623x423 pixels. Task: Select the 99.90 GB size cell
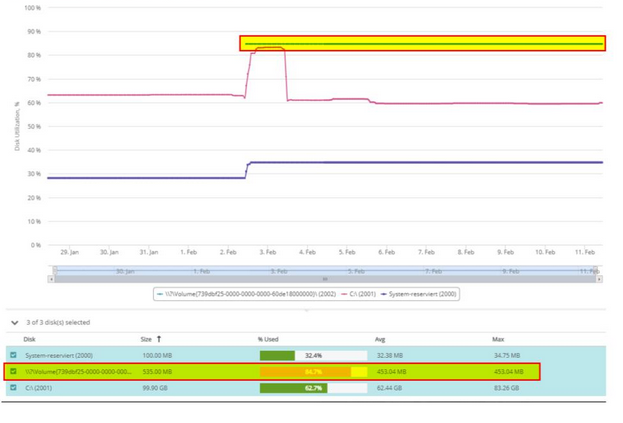point(155,388)
